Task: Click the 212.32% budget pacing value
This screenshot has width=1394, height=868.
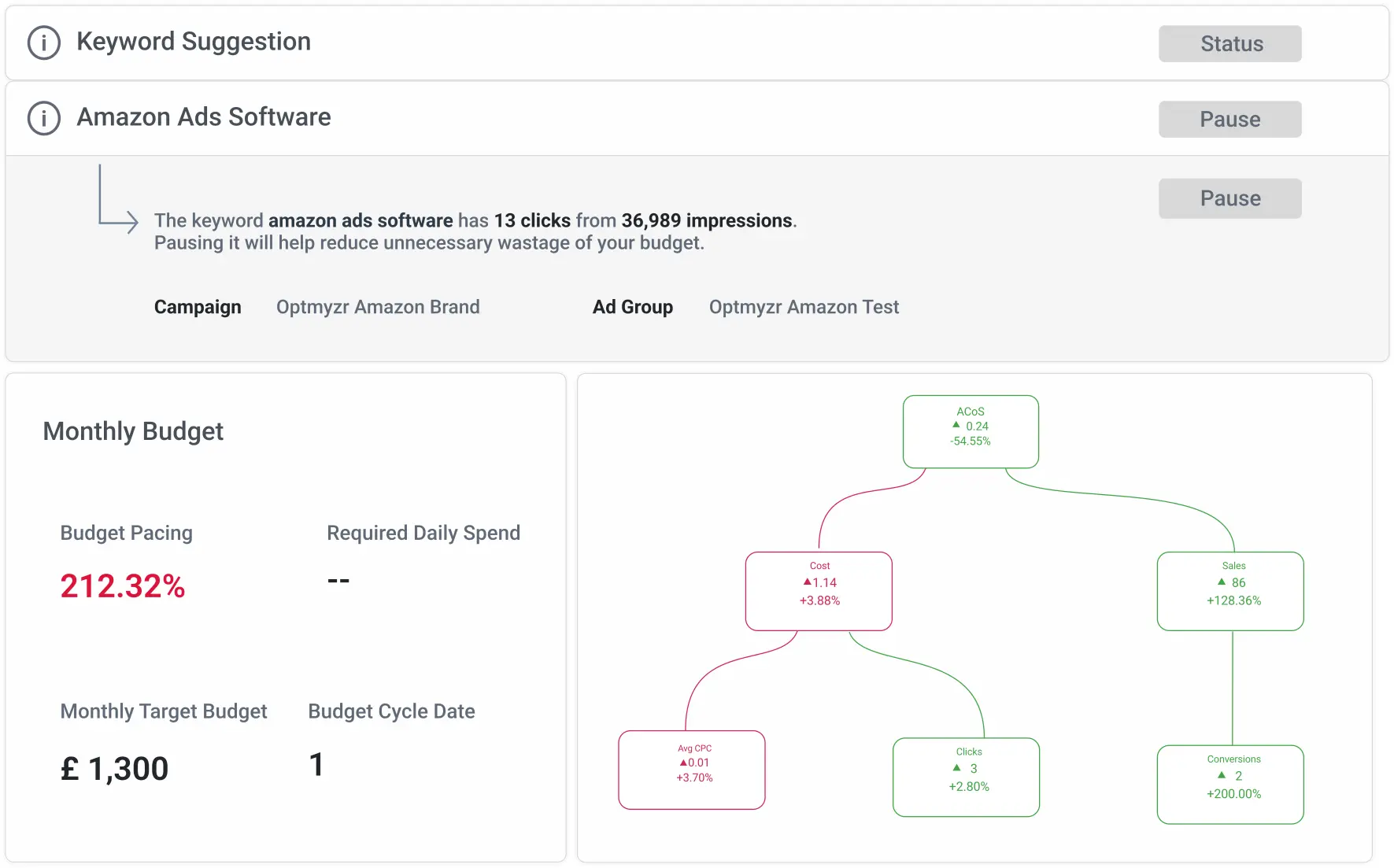Action: 123,586
